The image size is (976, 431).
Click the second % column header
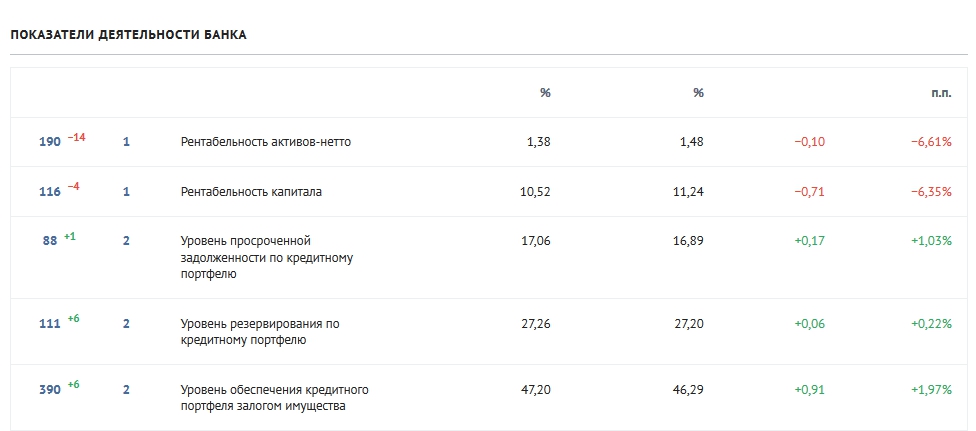(698, 93)
